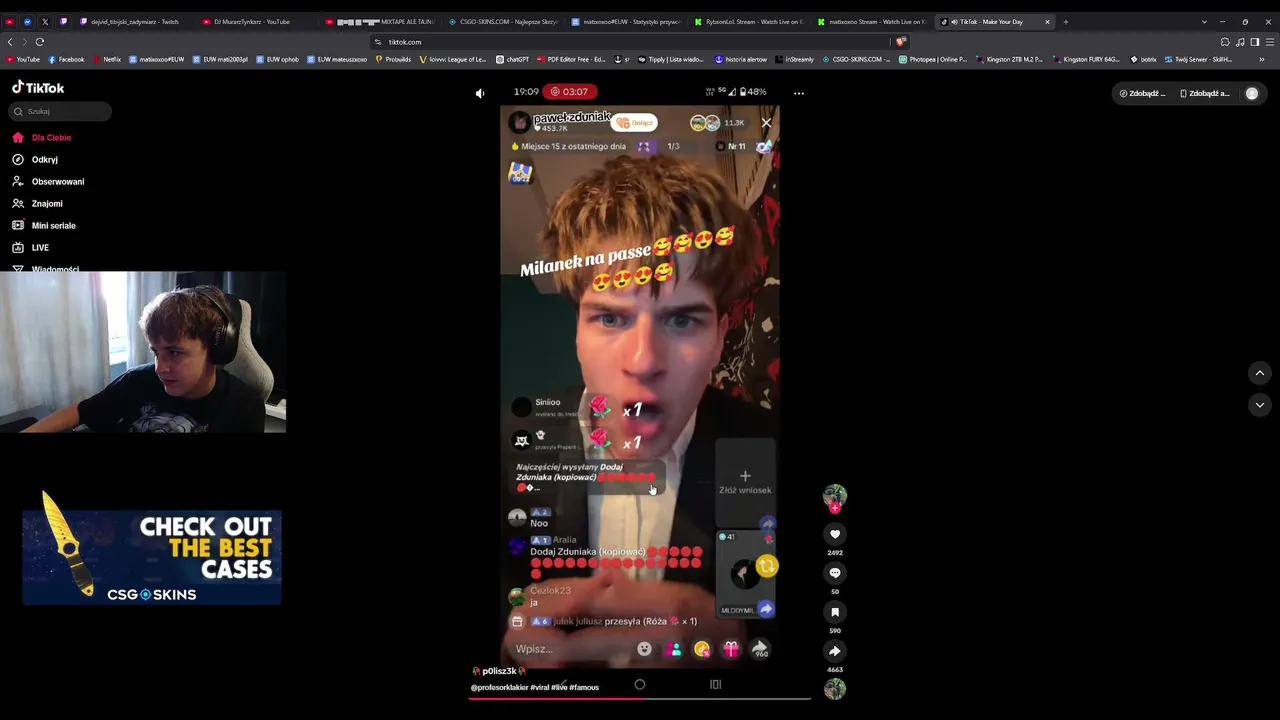The image size is (1280, 720).
Task: Open the Netflix bookmark
Action: (x=107, y=60)
